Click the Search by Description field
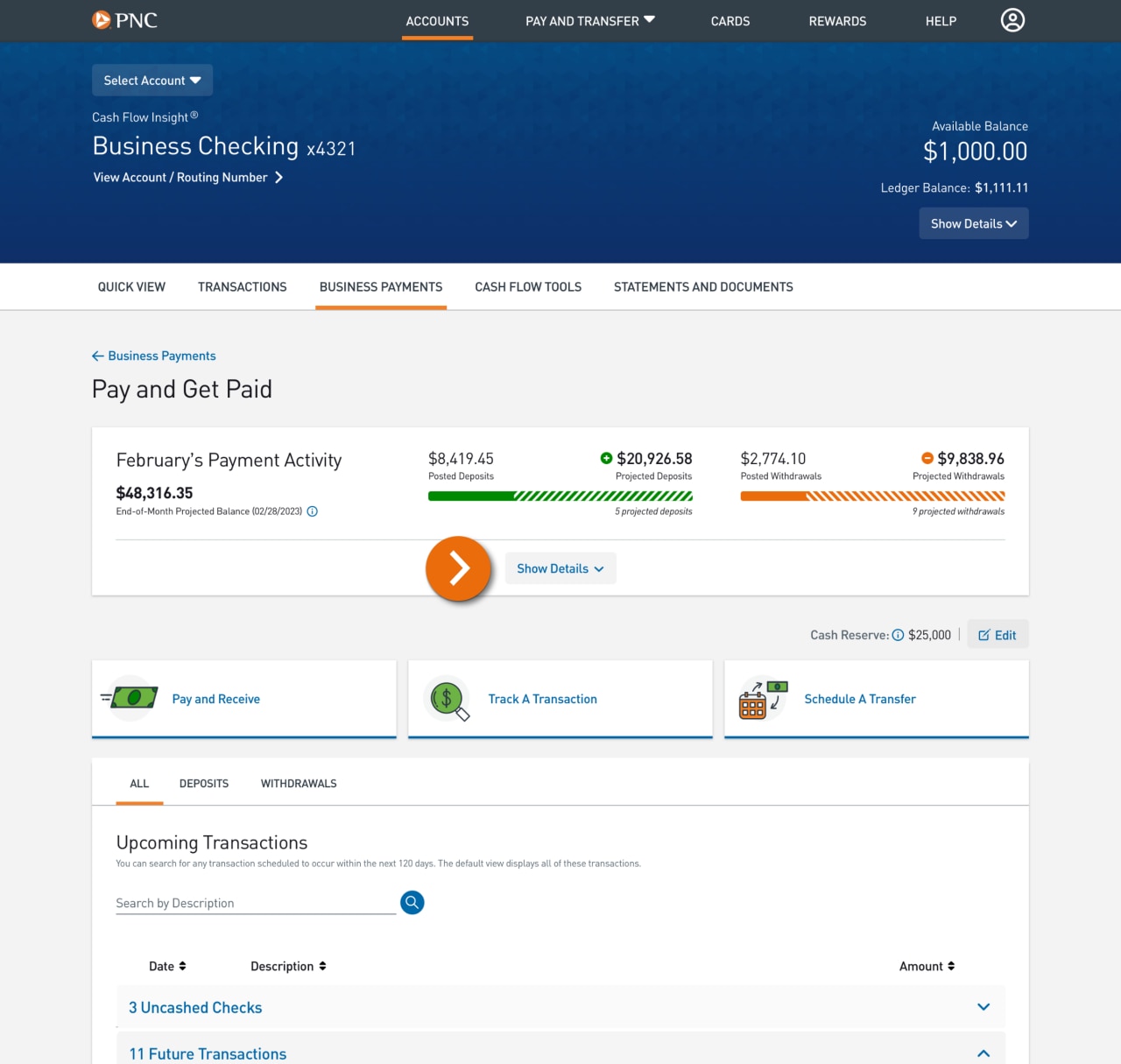Screen dimensions: 1121x1064 point(254,903)
